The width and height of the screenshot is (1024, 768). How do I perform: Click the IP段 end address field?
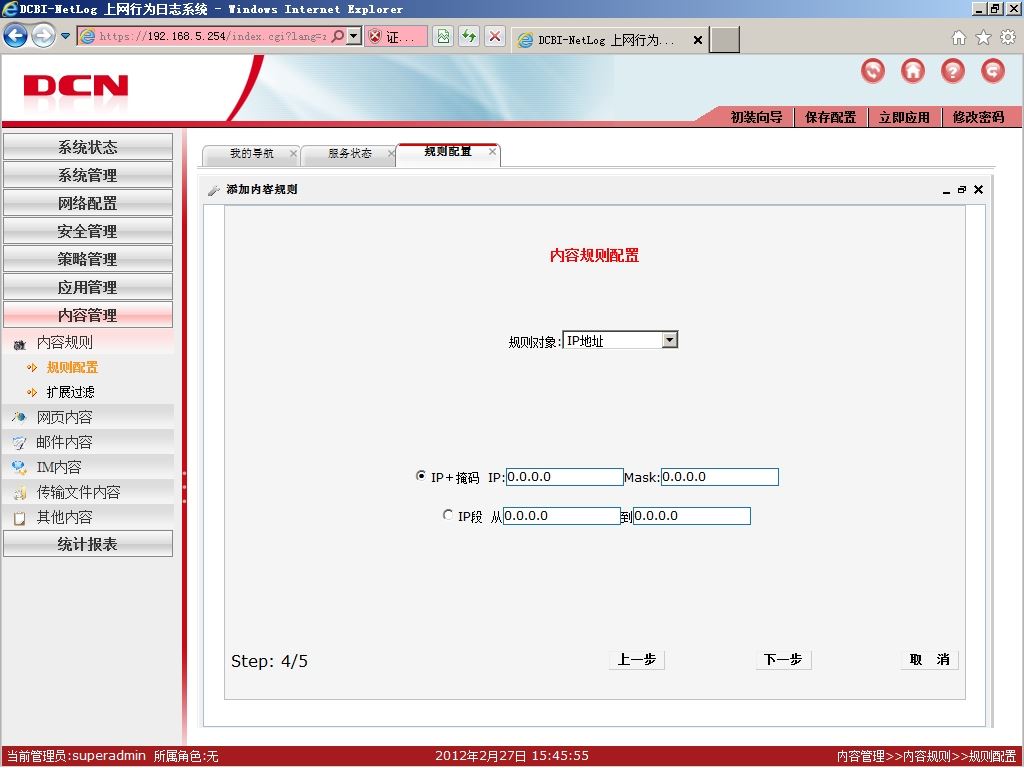click(x=692, y=516)
